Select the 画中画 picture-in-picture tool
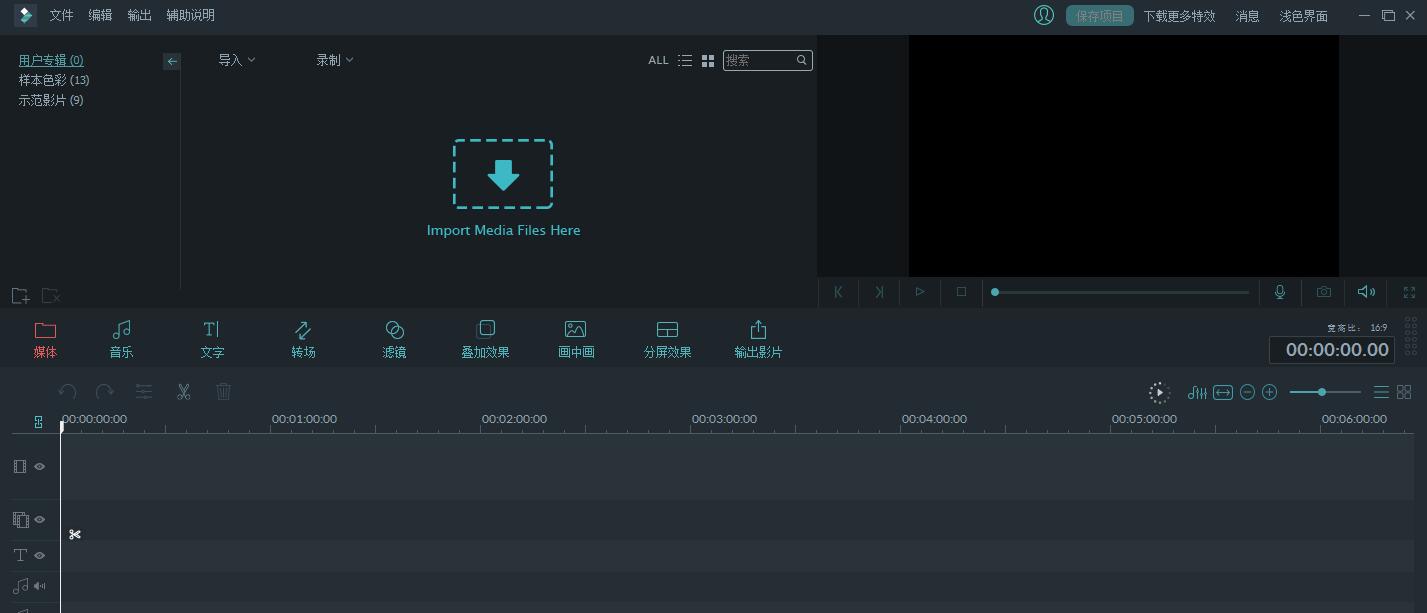 click(x=576, y=338)
